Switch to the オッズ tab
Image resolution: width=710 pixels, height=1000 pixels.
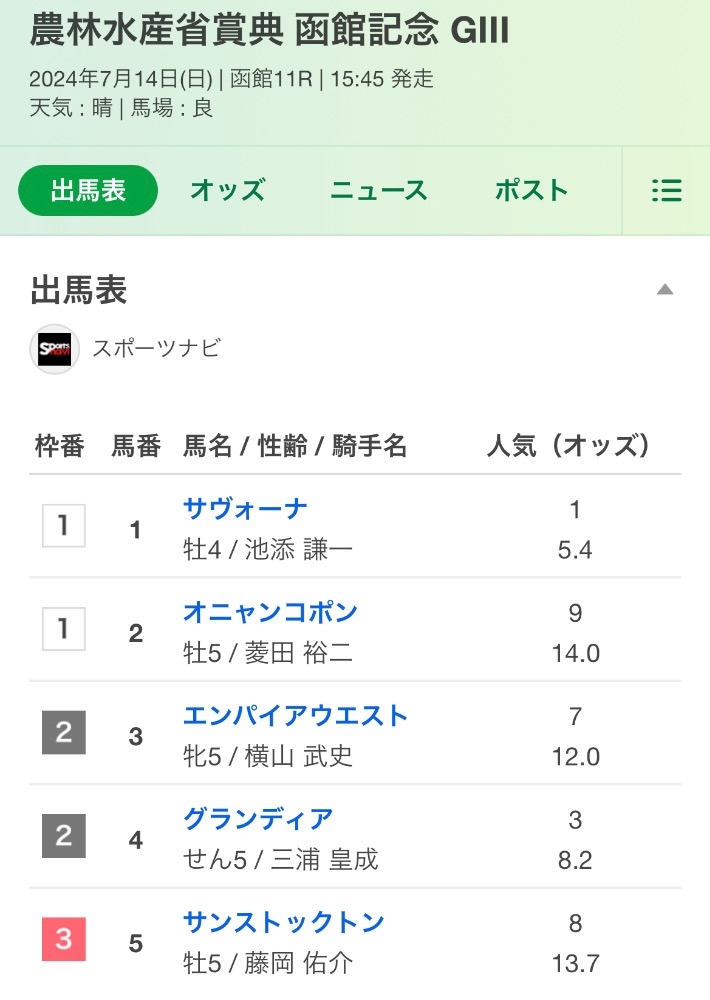(228, 191)
